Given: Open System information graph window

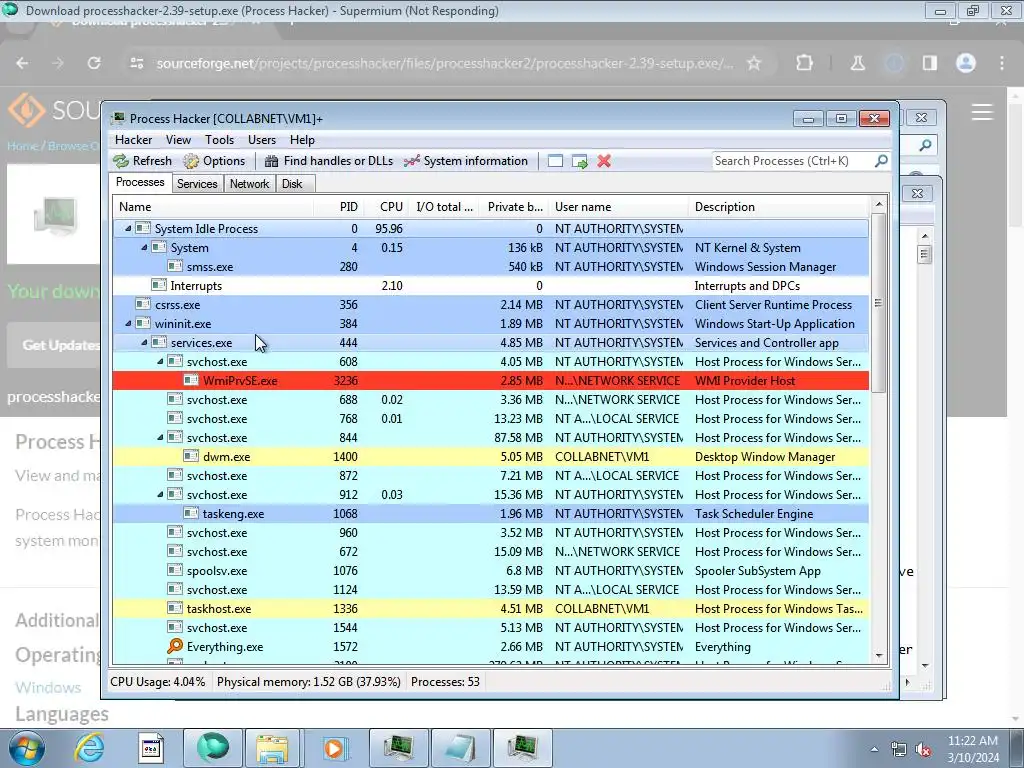Looking at the screenshot, I should click(466, 161).
